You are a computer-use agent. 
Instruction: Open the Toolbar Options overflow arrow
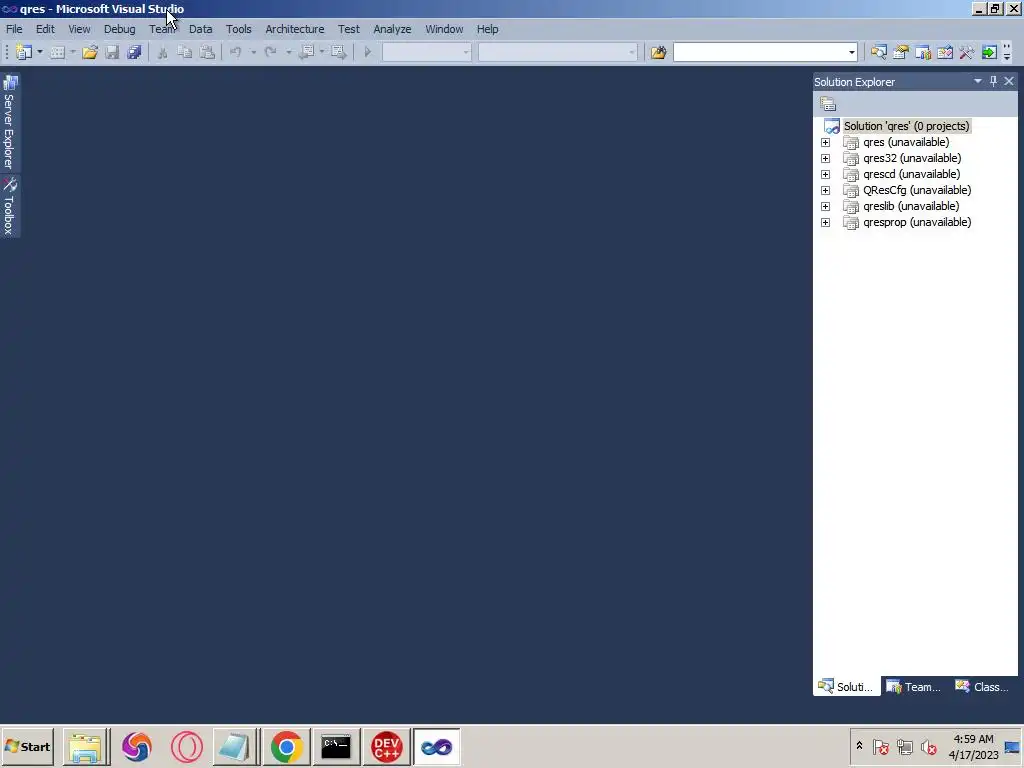[1007, 53]
